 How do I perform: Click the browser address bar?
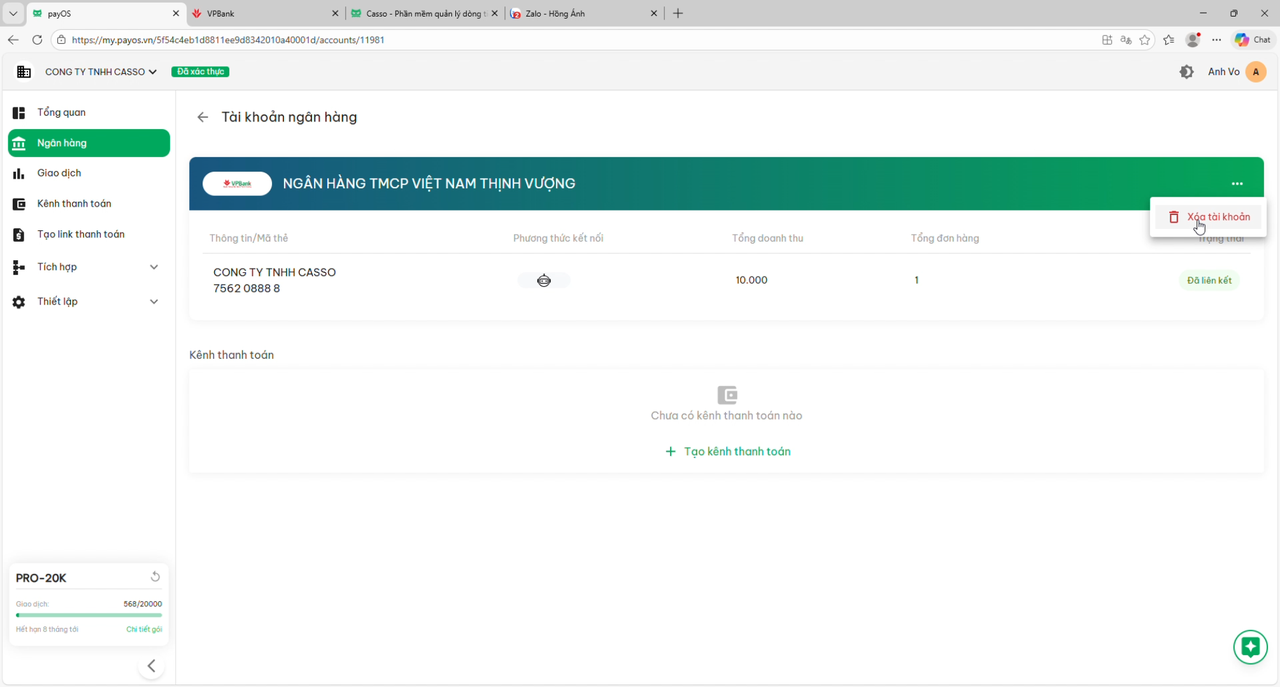pos(400,39)
